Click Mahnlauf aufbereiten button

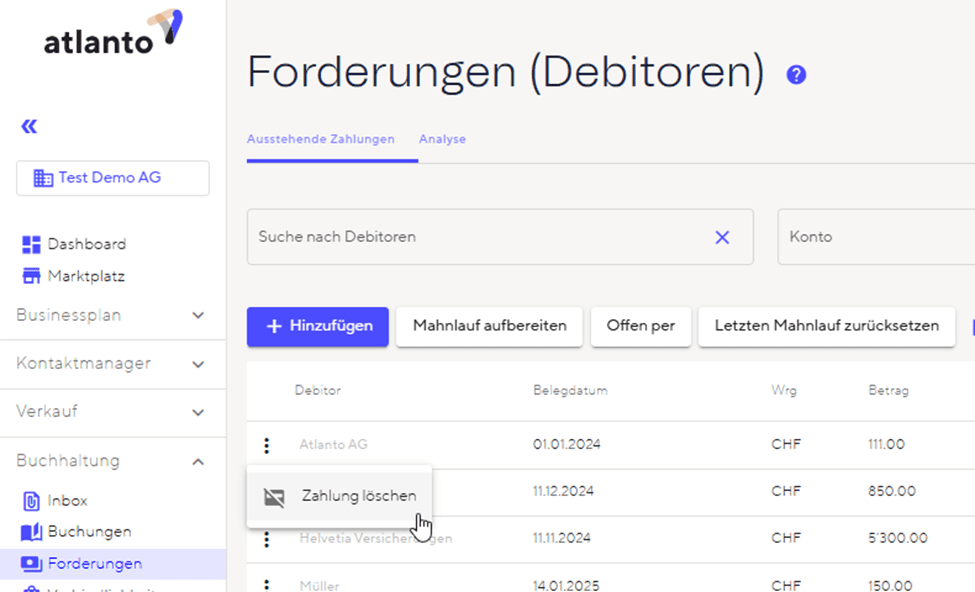[x=489, y=326]
